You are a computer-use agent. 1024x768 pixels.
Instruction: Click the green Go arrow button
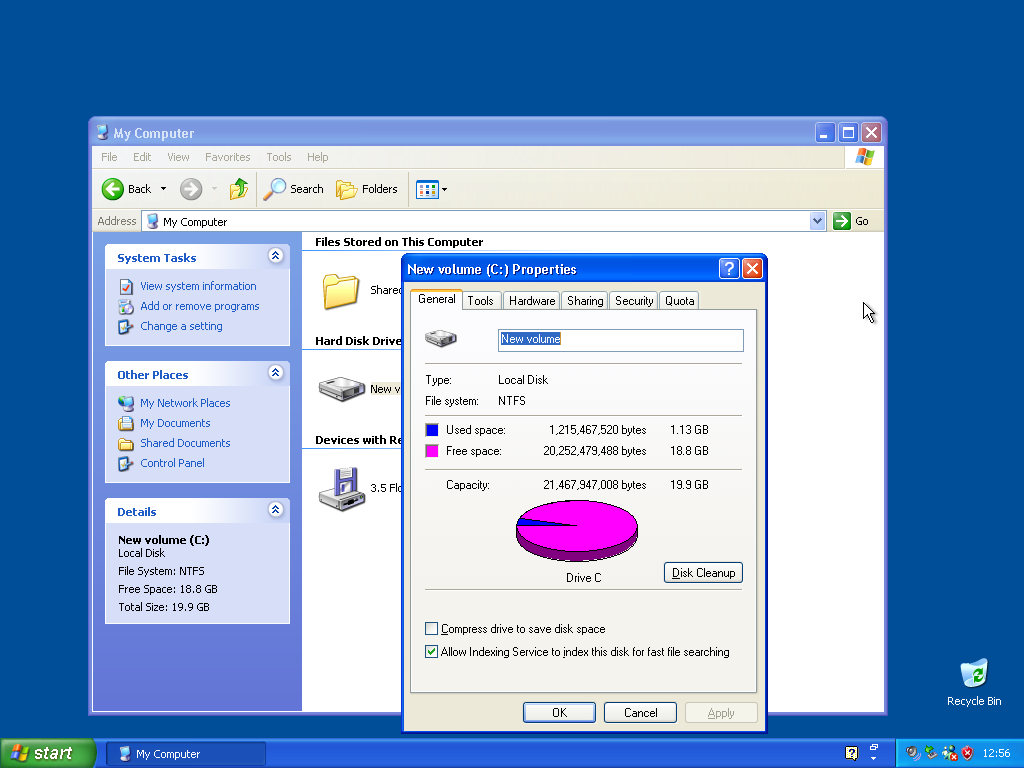point(842,221)
